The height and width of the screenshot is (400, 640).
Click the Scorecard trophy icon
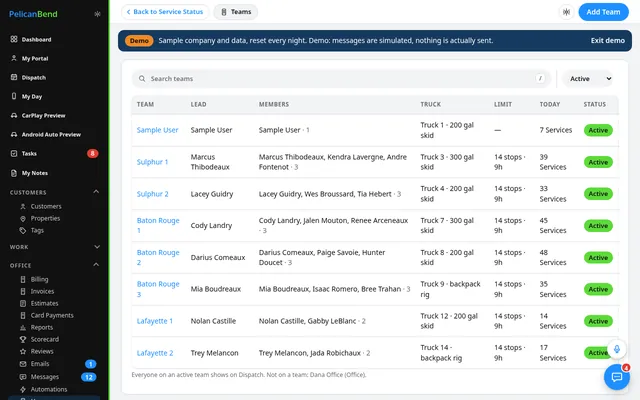(23, 339)
